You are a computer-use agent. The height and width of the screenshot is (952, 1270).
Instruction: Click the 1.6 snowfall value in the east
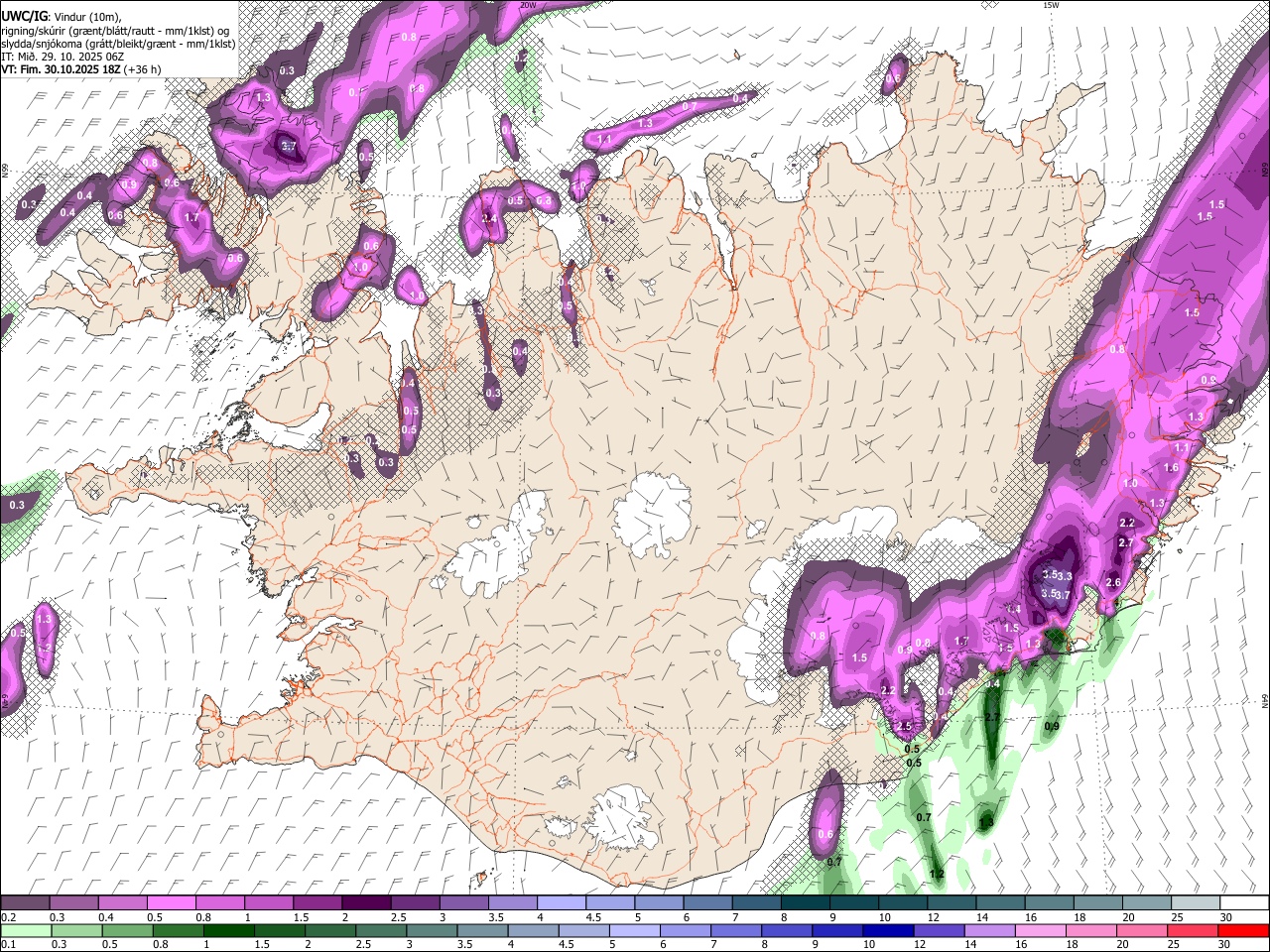[x=1171, y=468]
